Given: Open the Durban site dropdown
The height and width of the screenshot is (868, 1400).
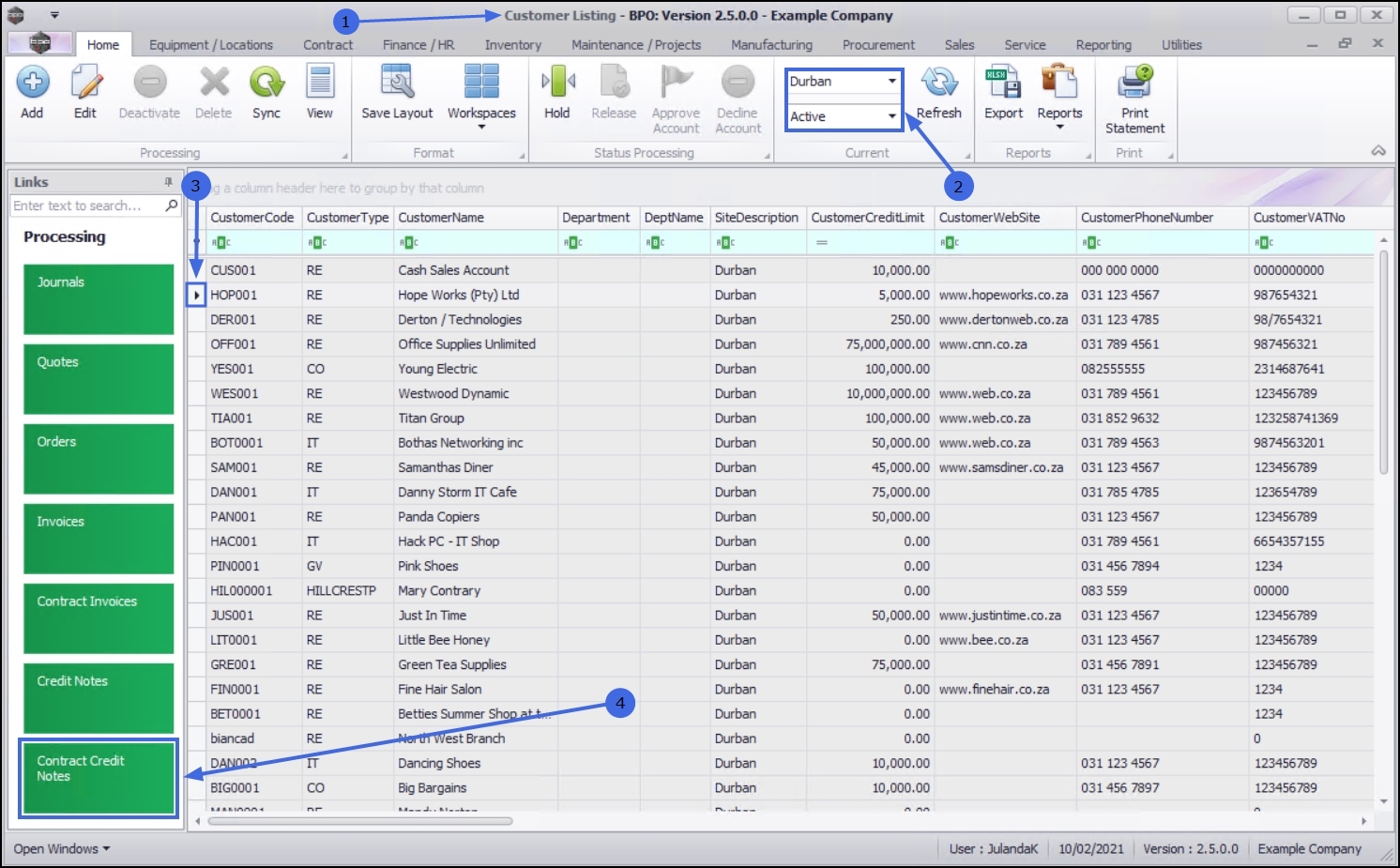Looking at the screenshot, I should pyautogui.click(x=844, y=82).
